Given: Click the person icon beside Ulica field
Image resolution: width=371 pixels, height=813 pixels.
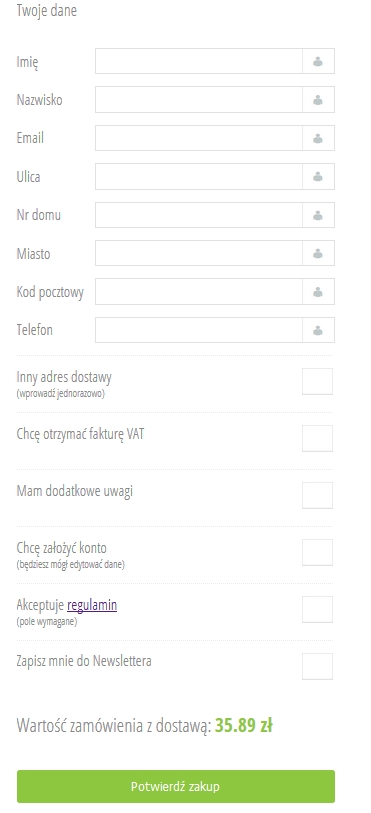Looking at the screenshot, I should click(x=318, y=177).
